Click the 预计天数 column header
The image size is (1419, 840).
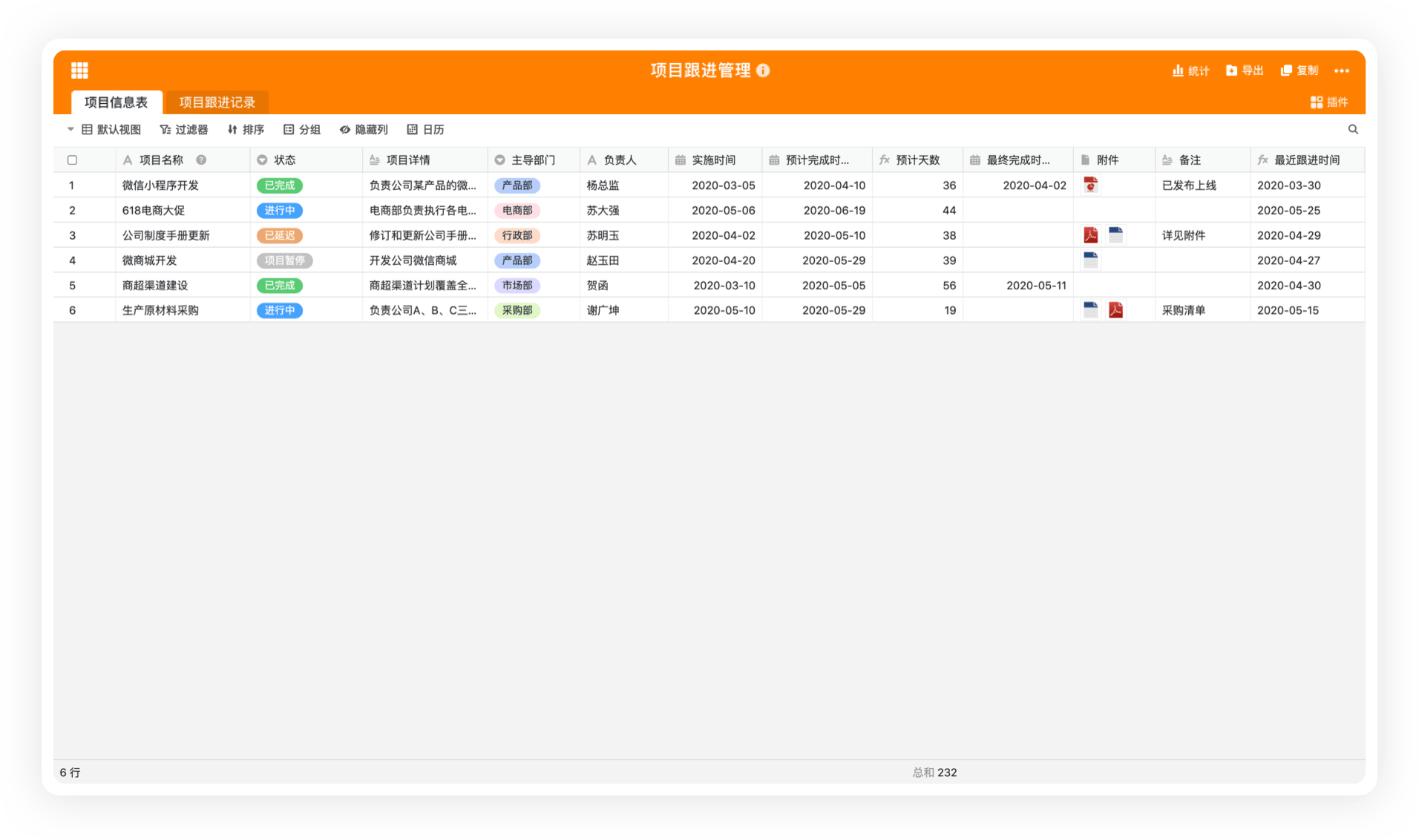[x=917, y=160]
